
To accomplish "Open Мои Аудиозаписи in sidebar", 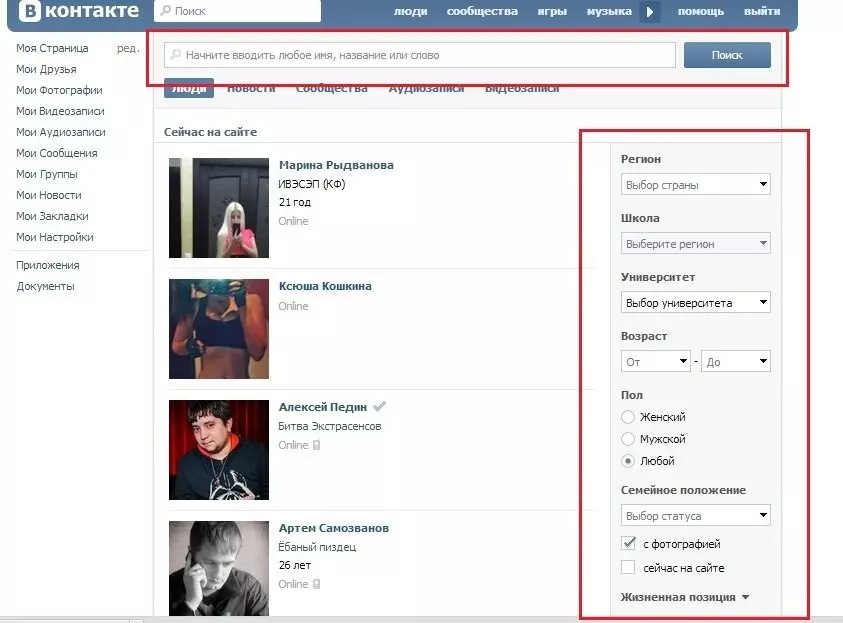I will point(61,132).
